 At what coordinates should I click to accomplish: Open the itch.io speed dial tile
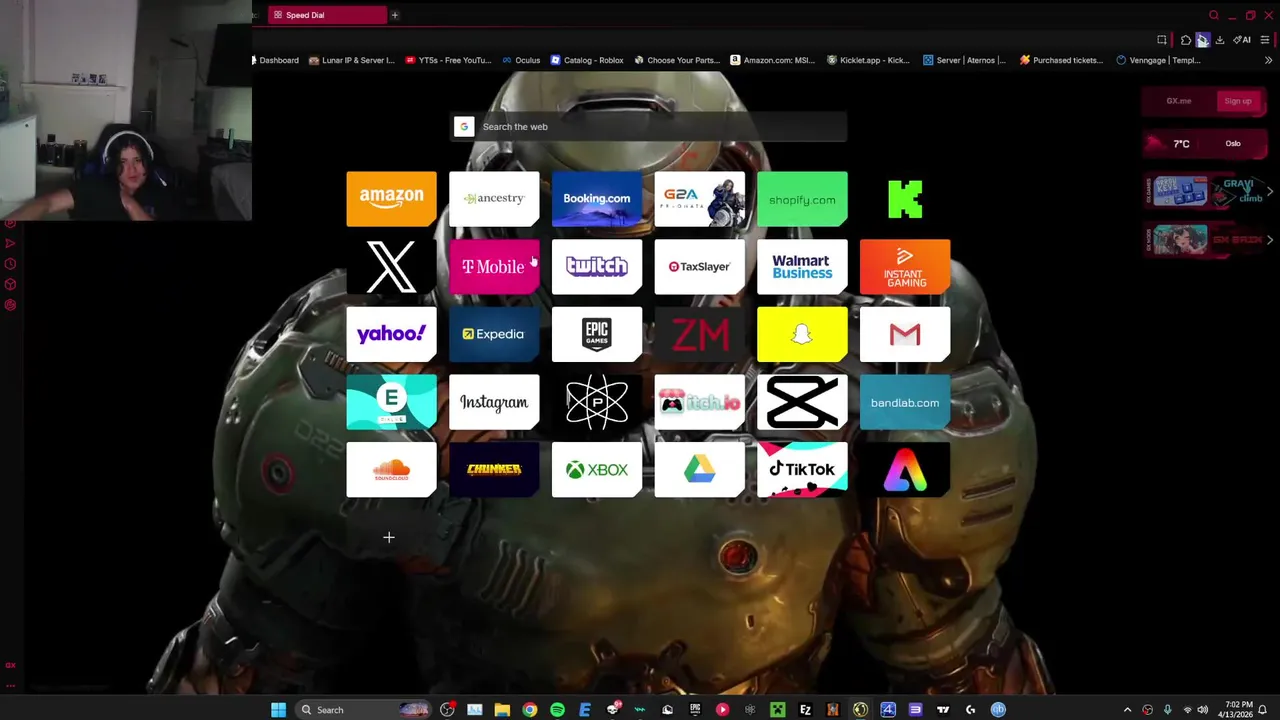[x=699, y=402]
